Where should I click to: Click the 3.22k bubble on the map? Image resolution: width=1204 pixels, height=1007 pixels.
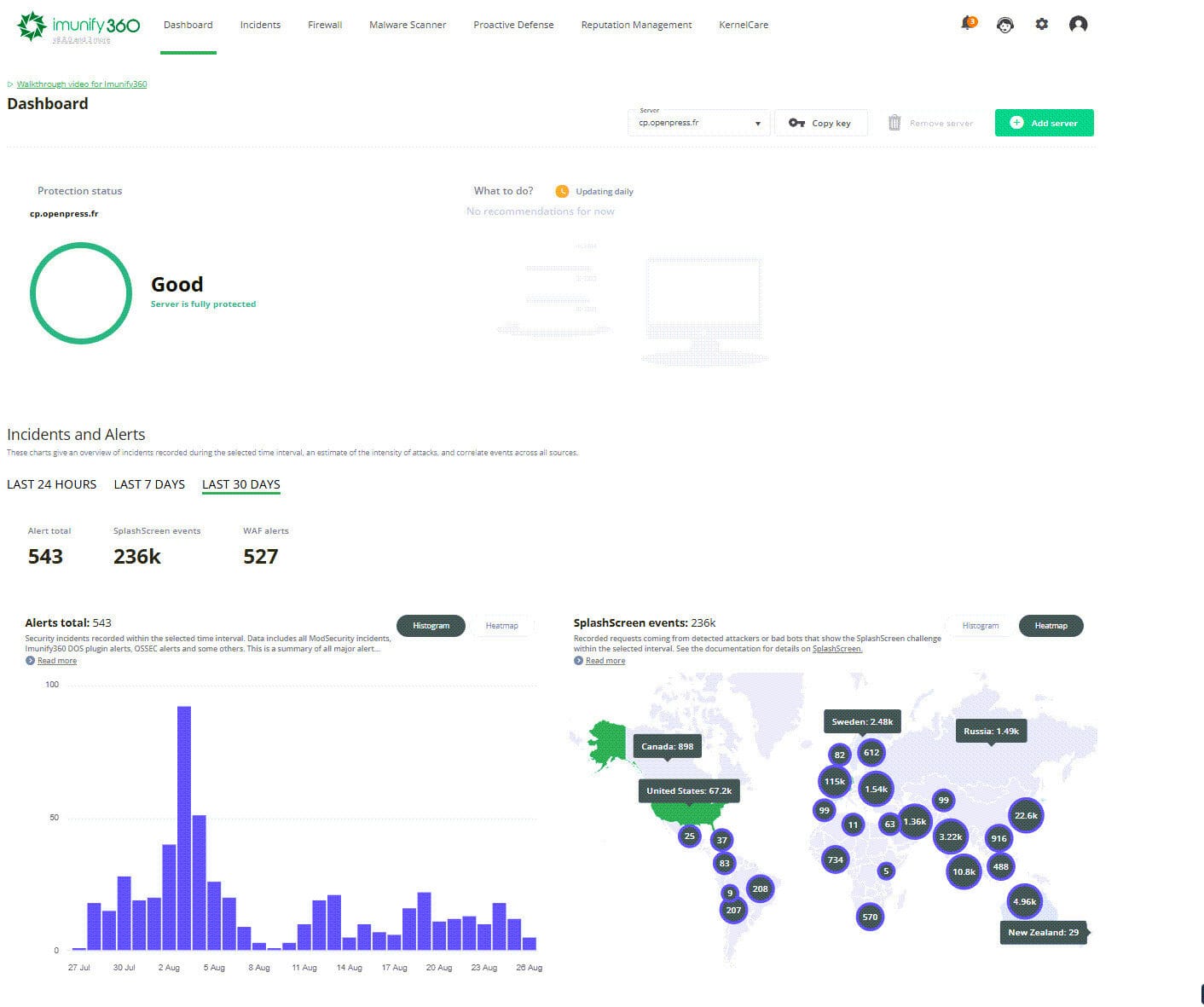(951, 836)
